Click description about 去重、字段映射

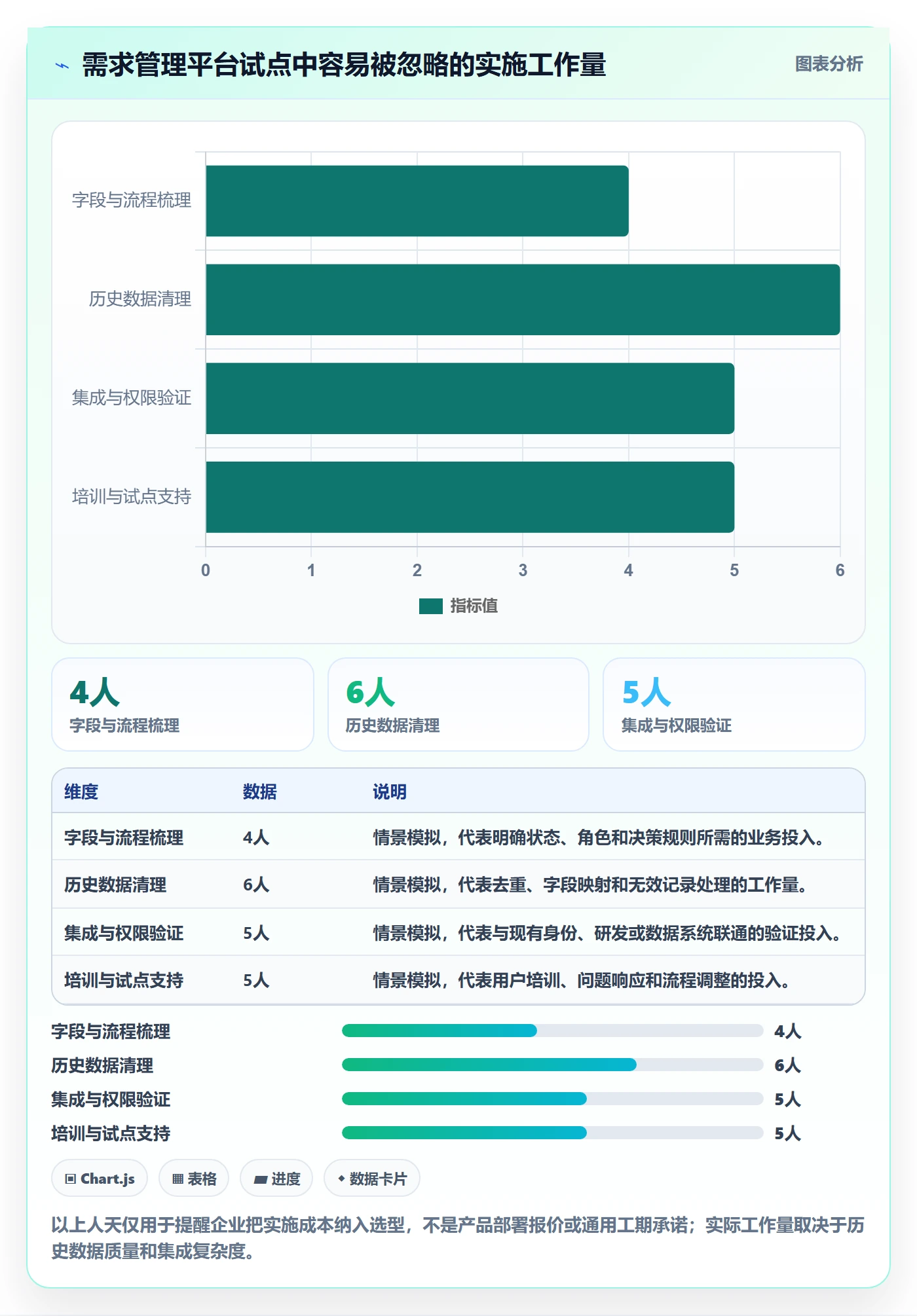(590, 885)
